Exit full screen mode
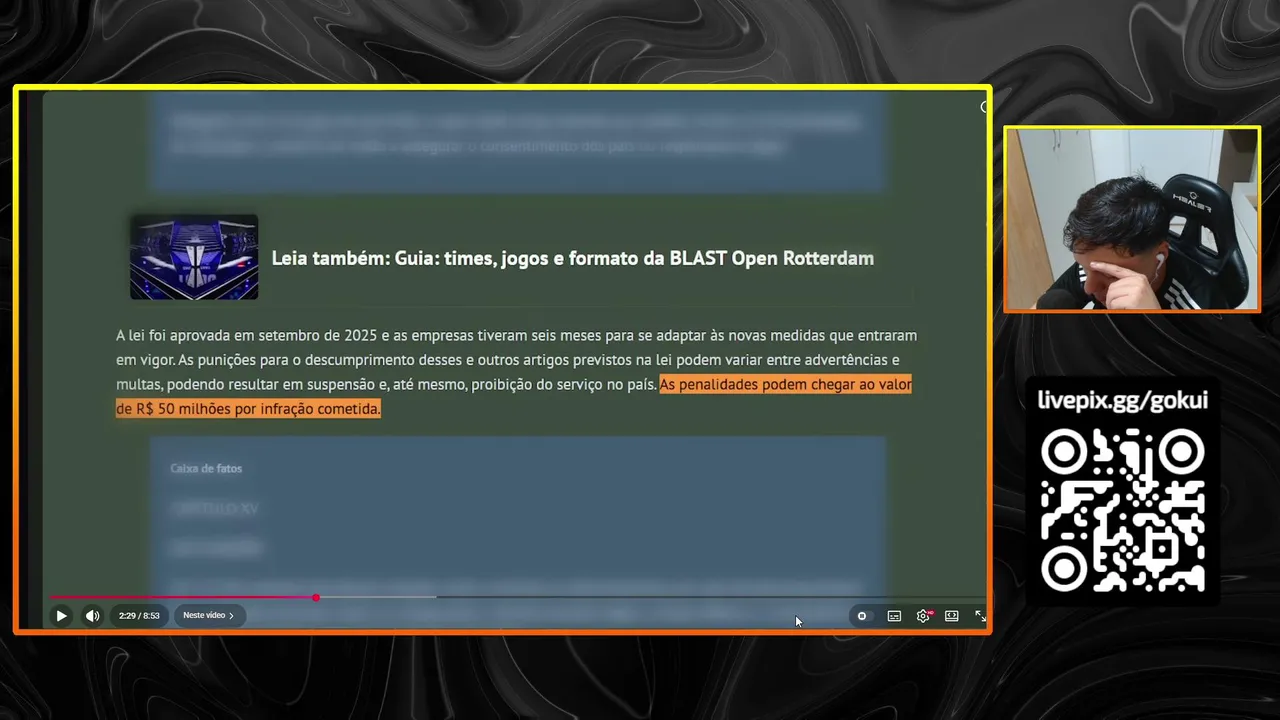This screenshot has width=1280, height=720. tap(980, 616)
